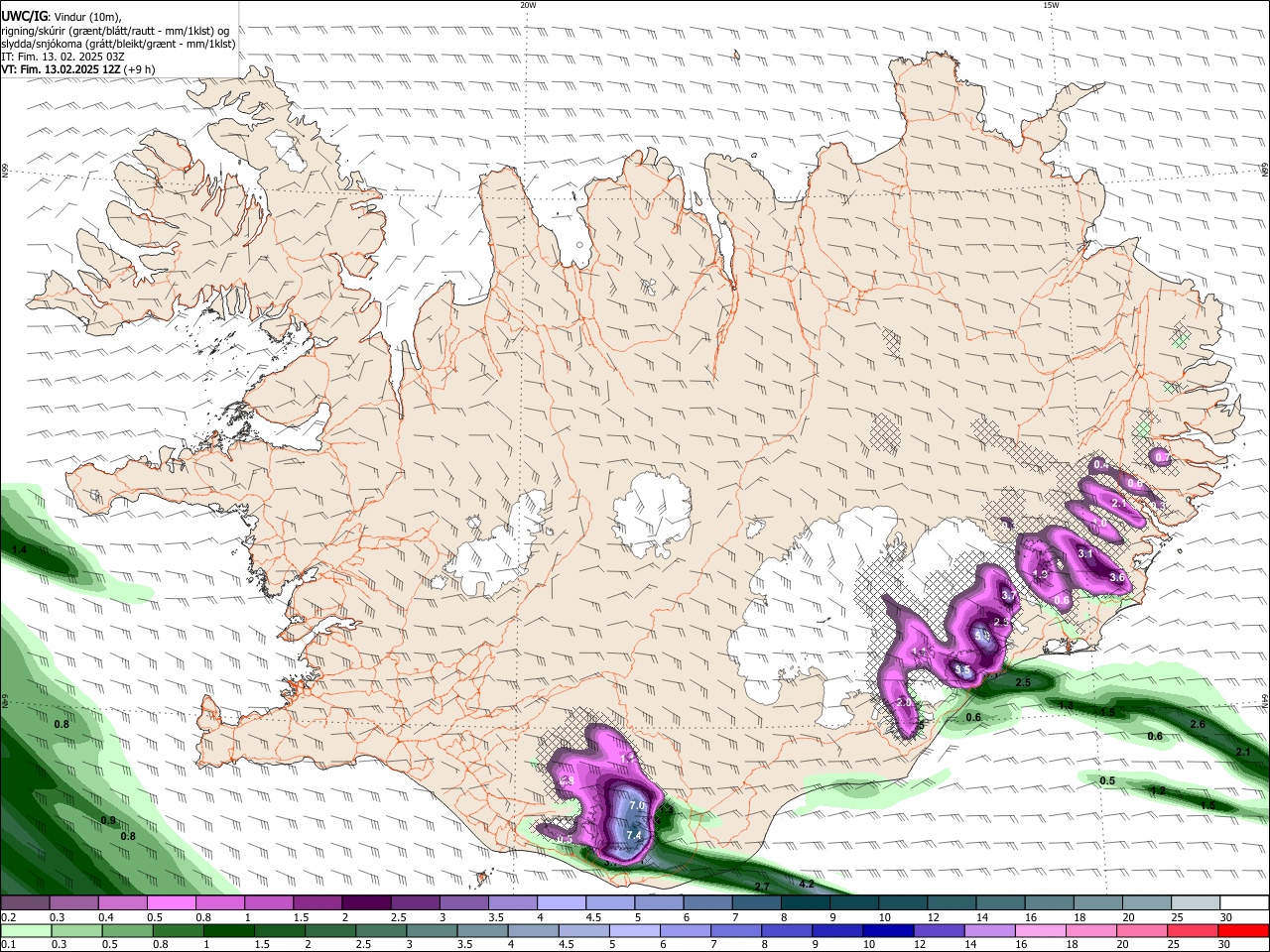Image resolution: width=1270 pixels, height=952 pixels.
Task: Pick the bright red swatch labeled 30
Action: [1242, 930]
